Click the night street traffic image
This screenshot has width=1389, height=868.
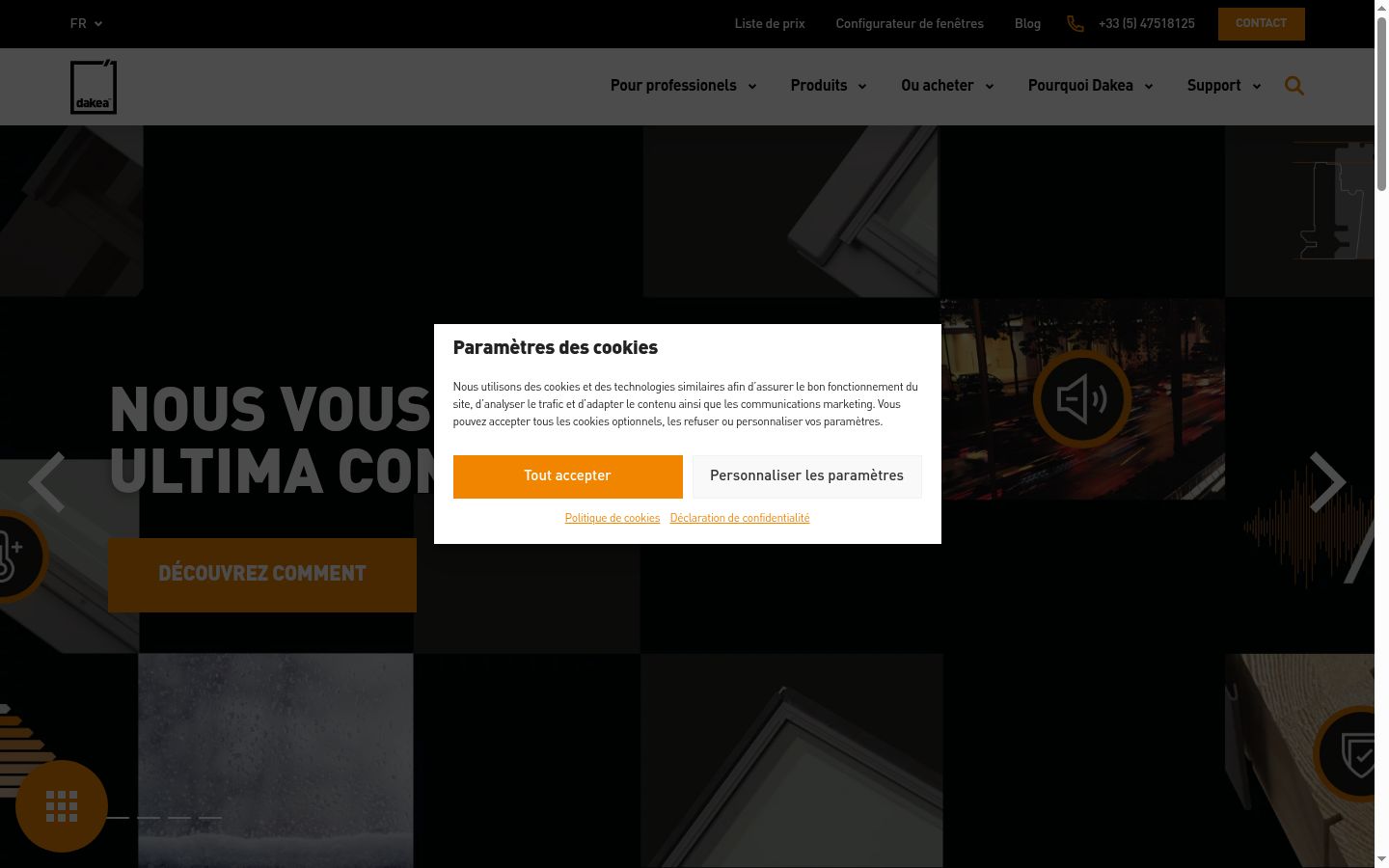point(1082,399)
